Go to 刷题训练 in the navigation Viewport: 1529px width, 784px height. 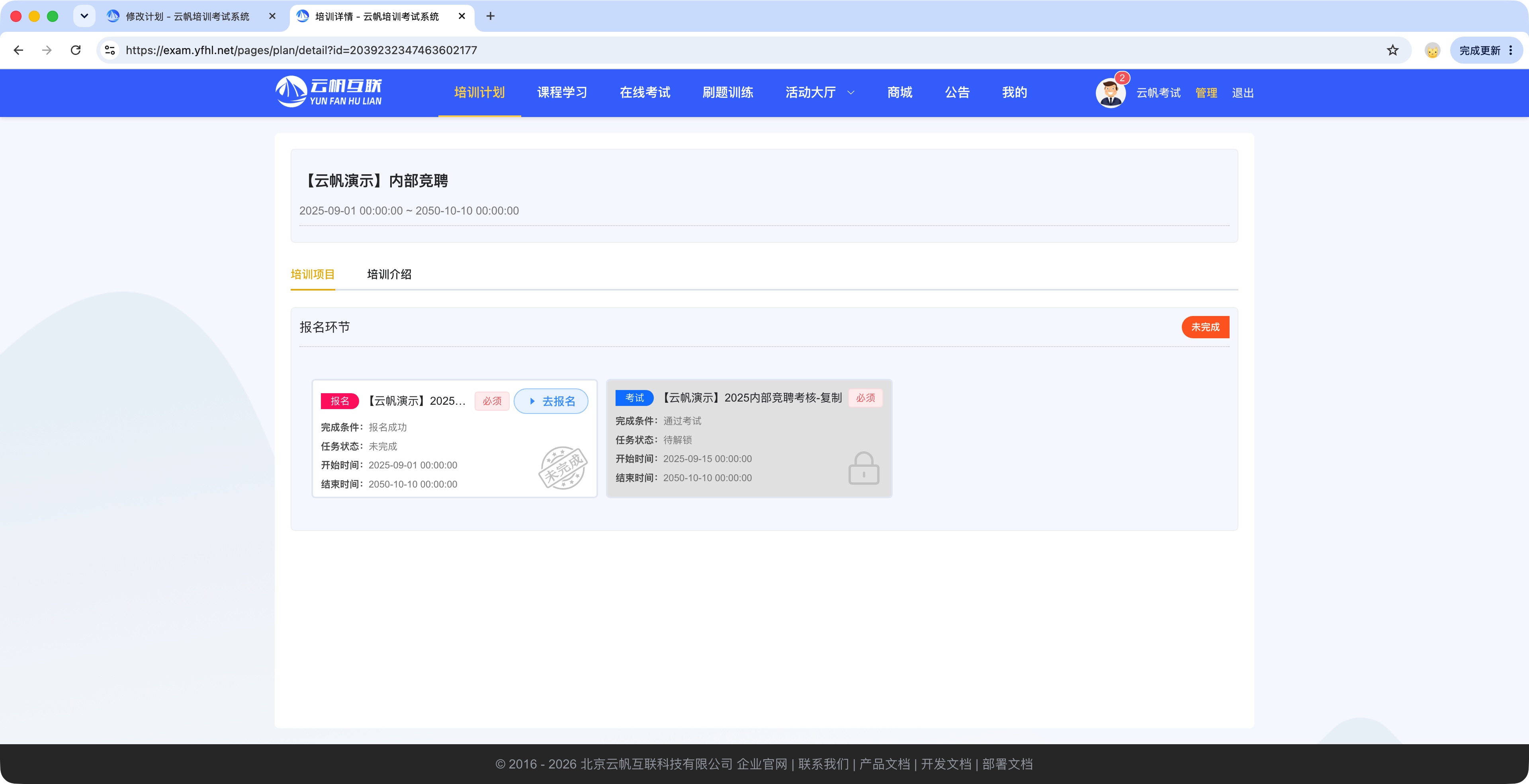pos(728,92)
